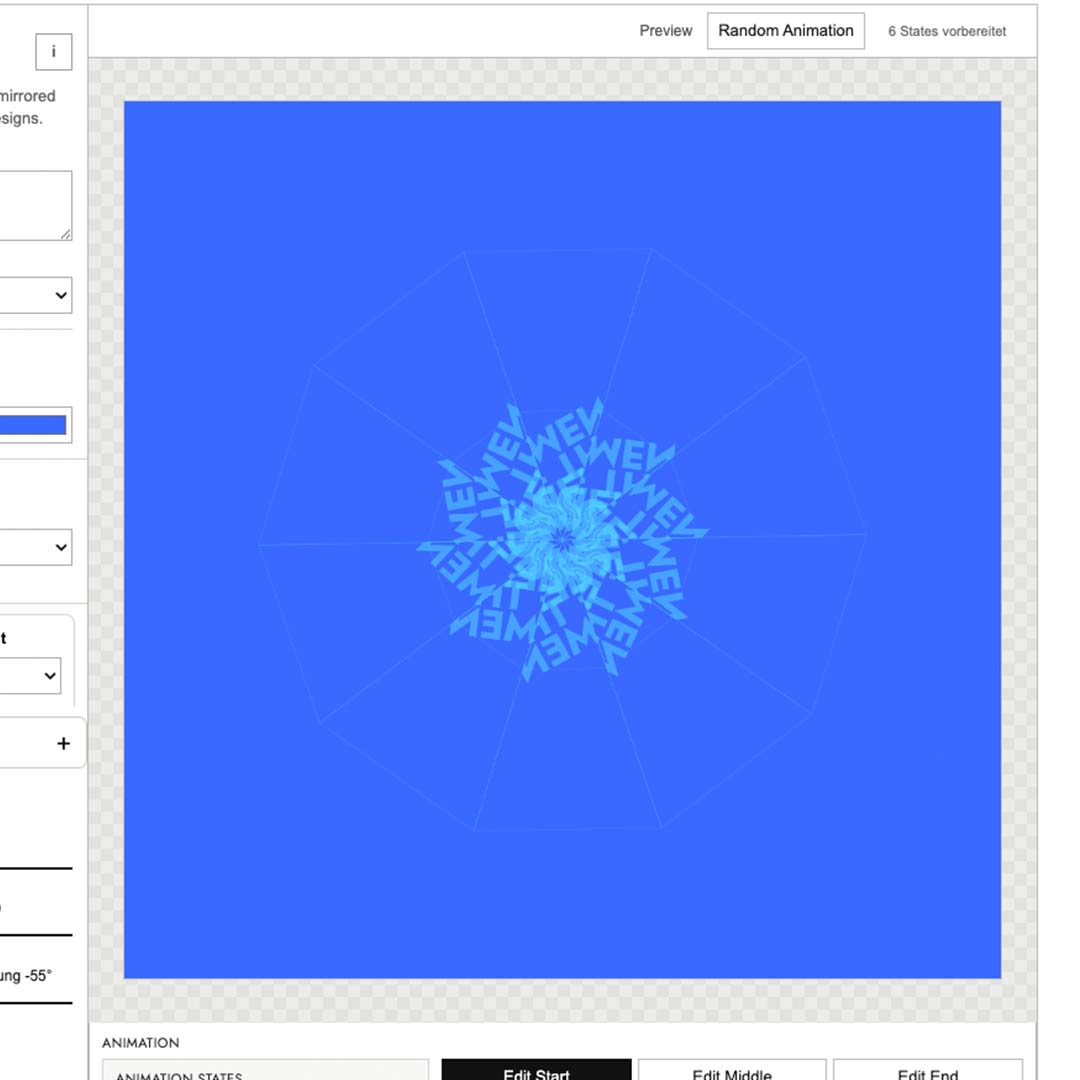Open the dropdown just below the text area
The image size is (1080, 1080).
(34, 295)
